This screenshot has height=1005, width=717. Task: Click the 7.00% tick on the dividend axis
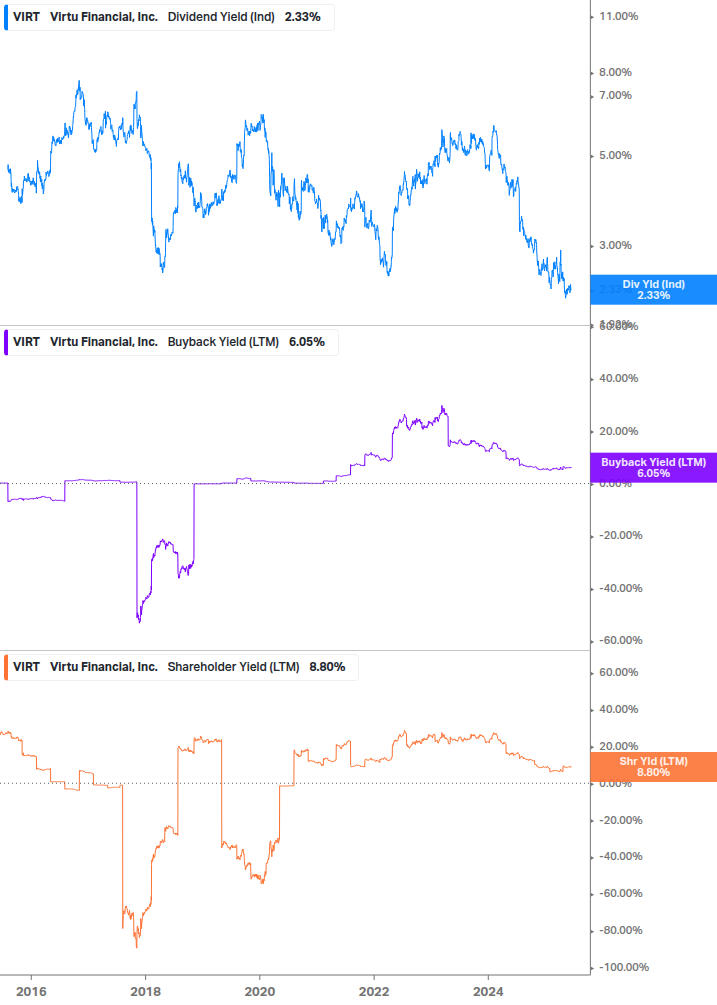tap(615, 96)
